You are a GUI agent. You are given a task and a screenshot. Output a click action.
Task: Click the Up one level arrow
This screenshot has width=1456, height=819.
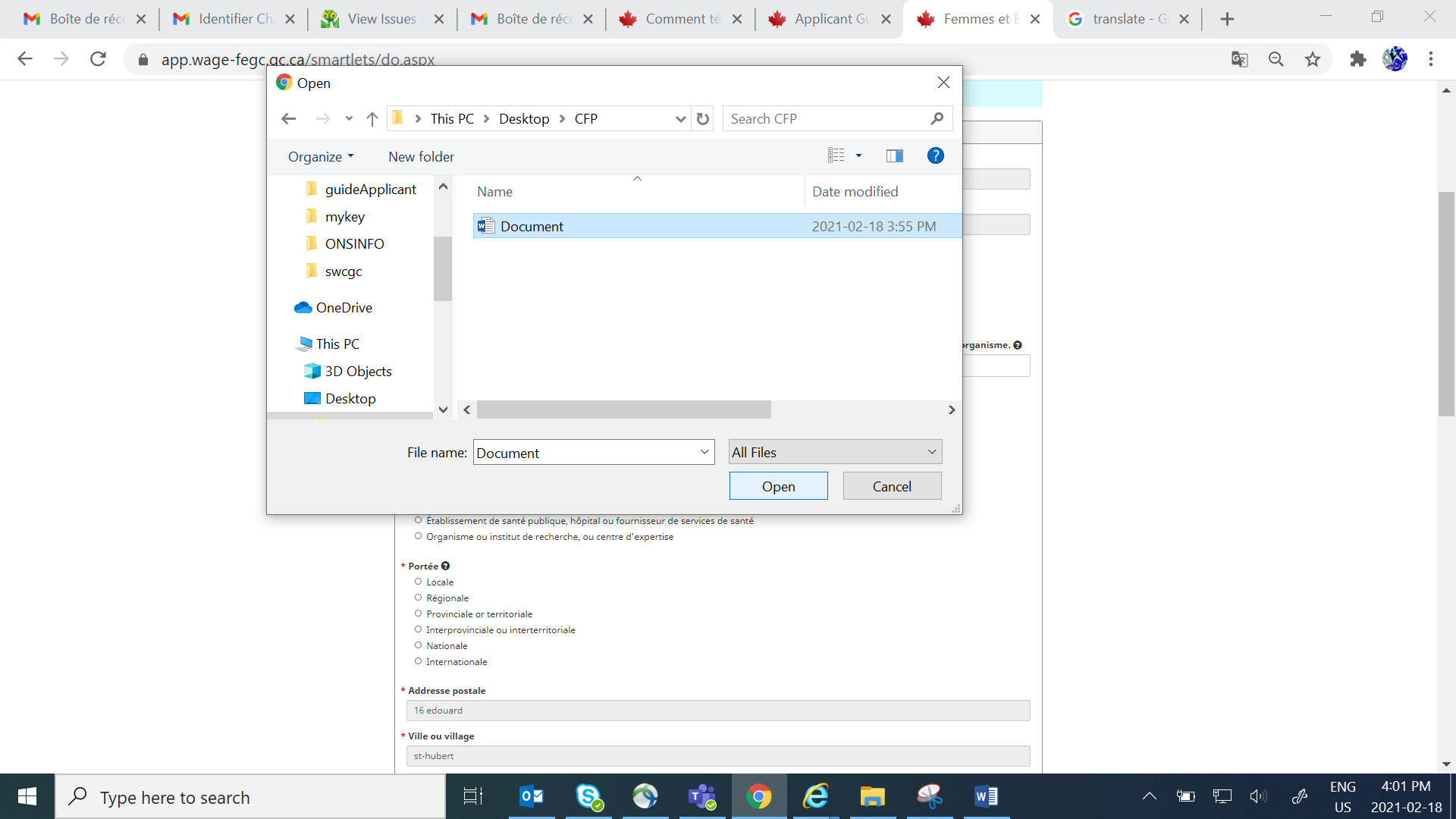(x=372, y=119)
